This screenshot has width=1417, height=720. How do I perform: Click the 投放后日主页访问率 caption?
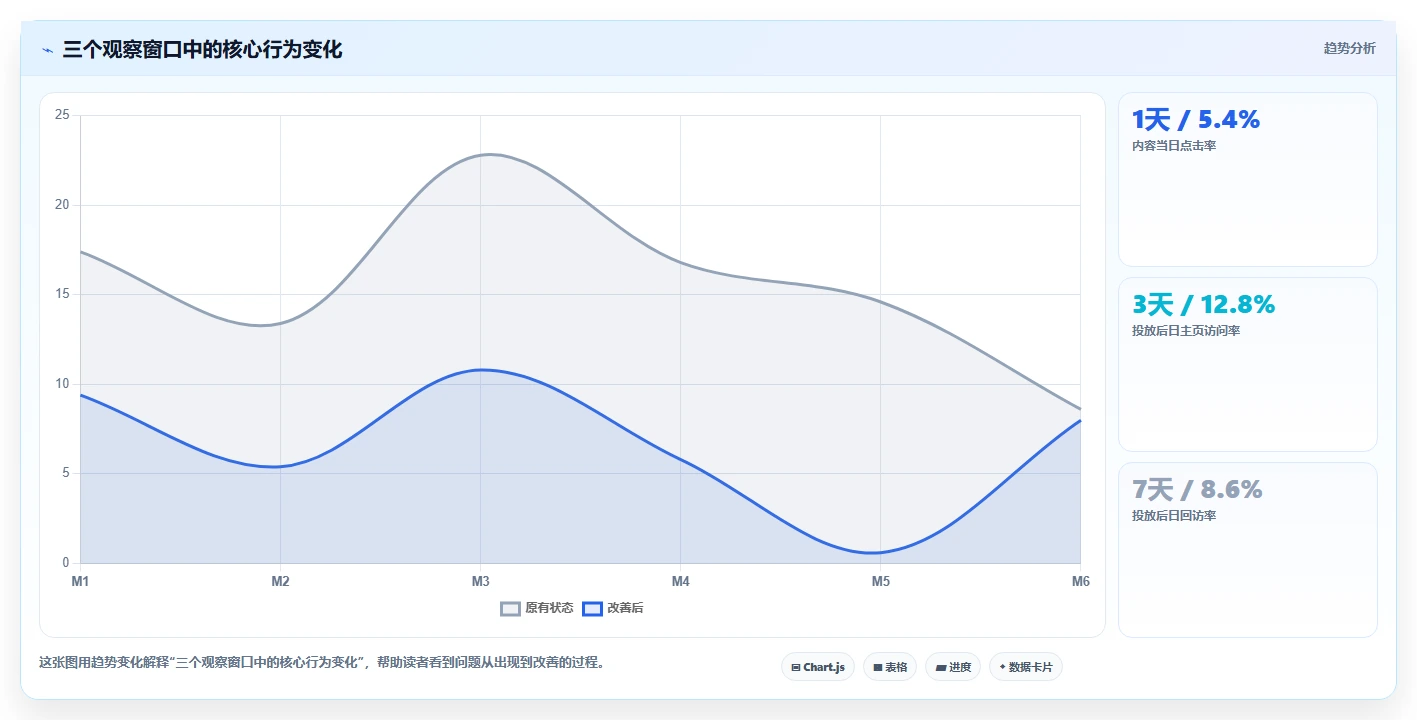pyautogui.click(x=1186, y=331)
